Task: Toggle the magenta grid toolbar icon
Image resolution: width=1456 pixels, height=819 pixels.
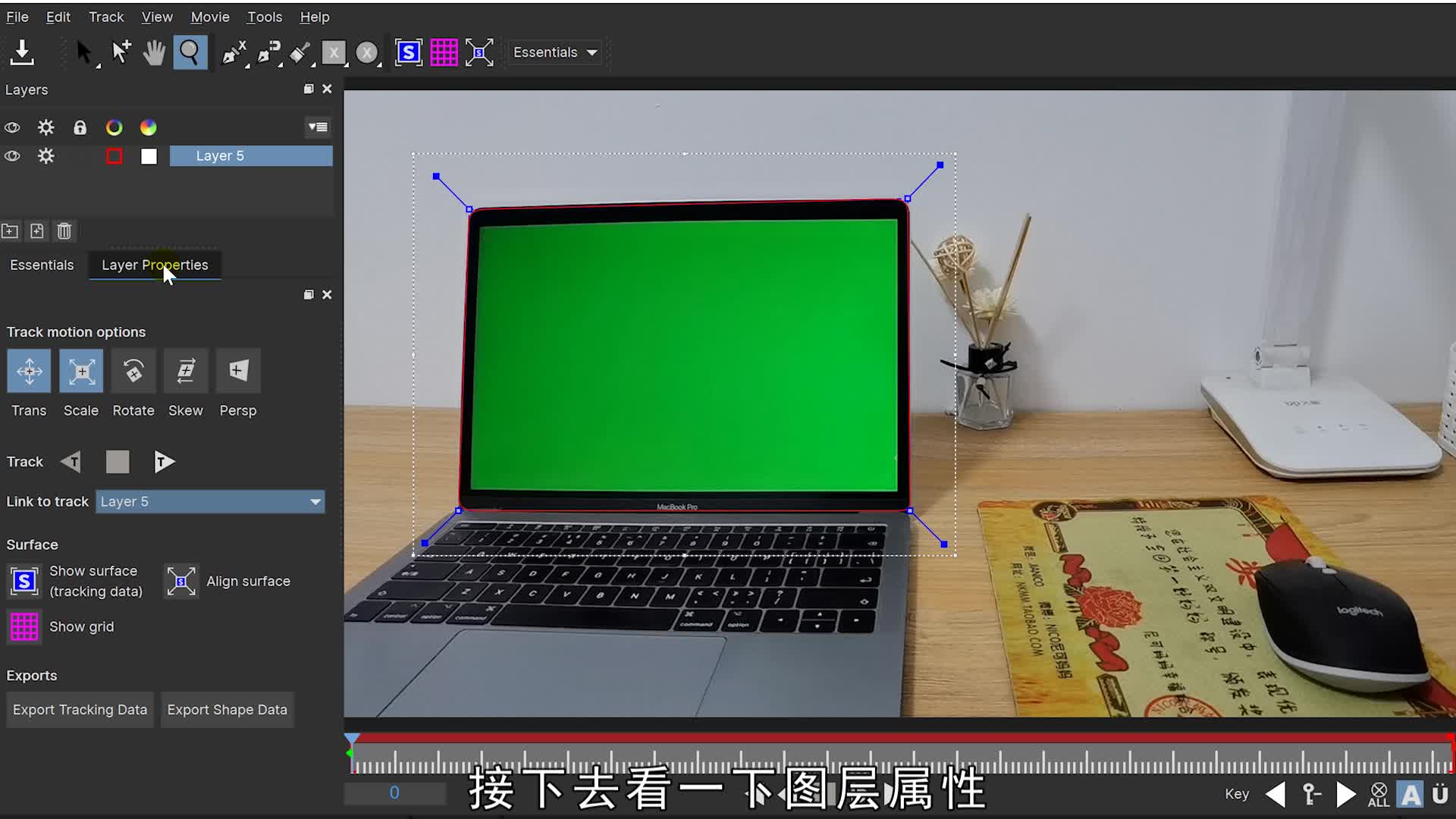Action: [x=444, y=52]
